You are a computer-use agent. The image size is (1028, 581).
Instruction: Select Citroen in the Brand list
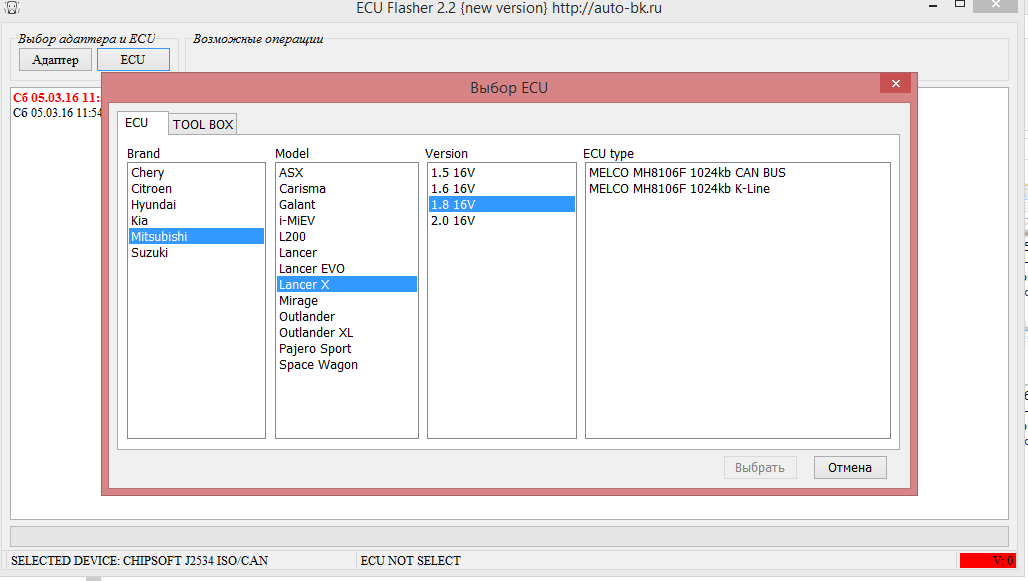pos(196,188)
